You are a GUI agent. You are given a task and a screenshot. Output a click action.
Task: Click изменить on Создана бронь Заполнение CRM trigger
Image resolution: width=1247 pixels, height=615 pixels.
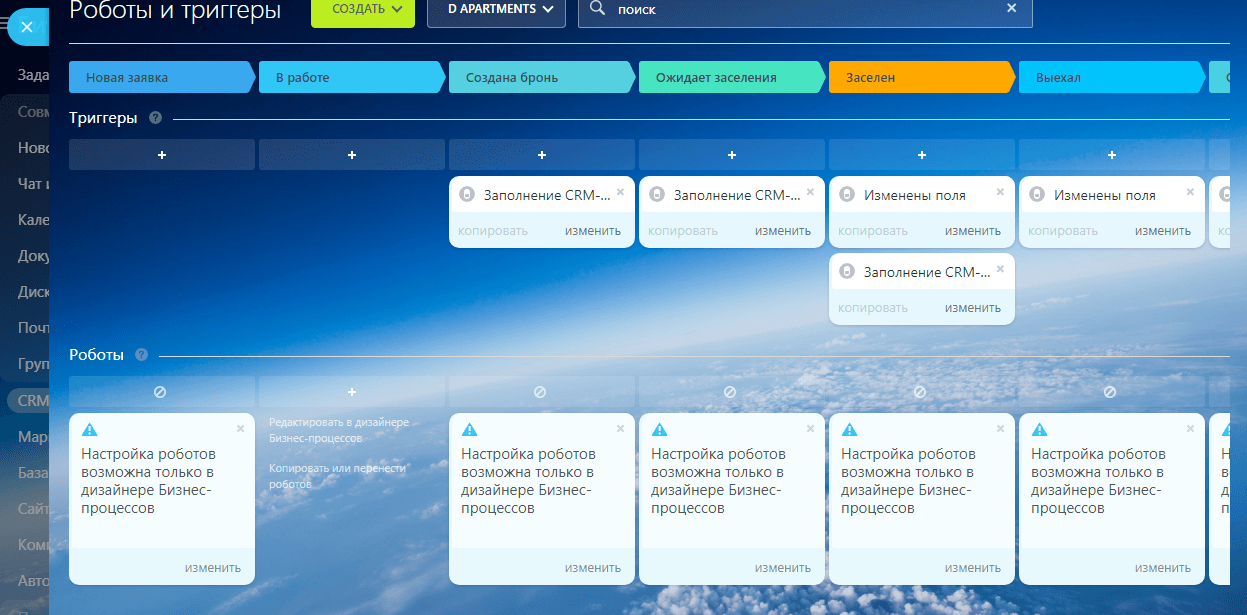(593, 231)
